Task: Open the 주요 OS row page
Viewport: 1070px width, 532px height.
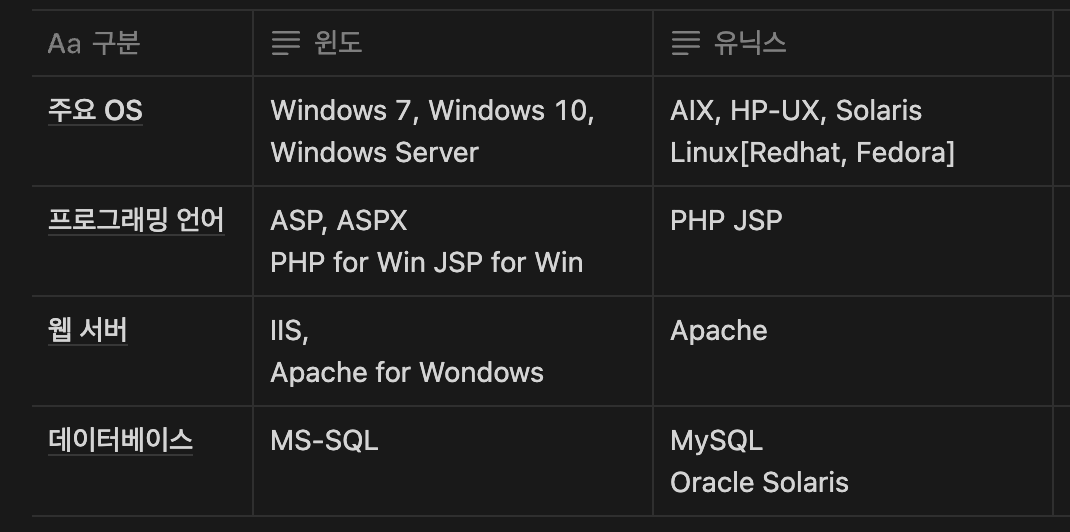Action: (x=95, y=110)
